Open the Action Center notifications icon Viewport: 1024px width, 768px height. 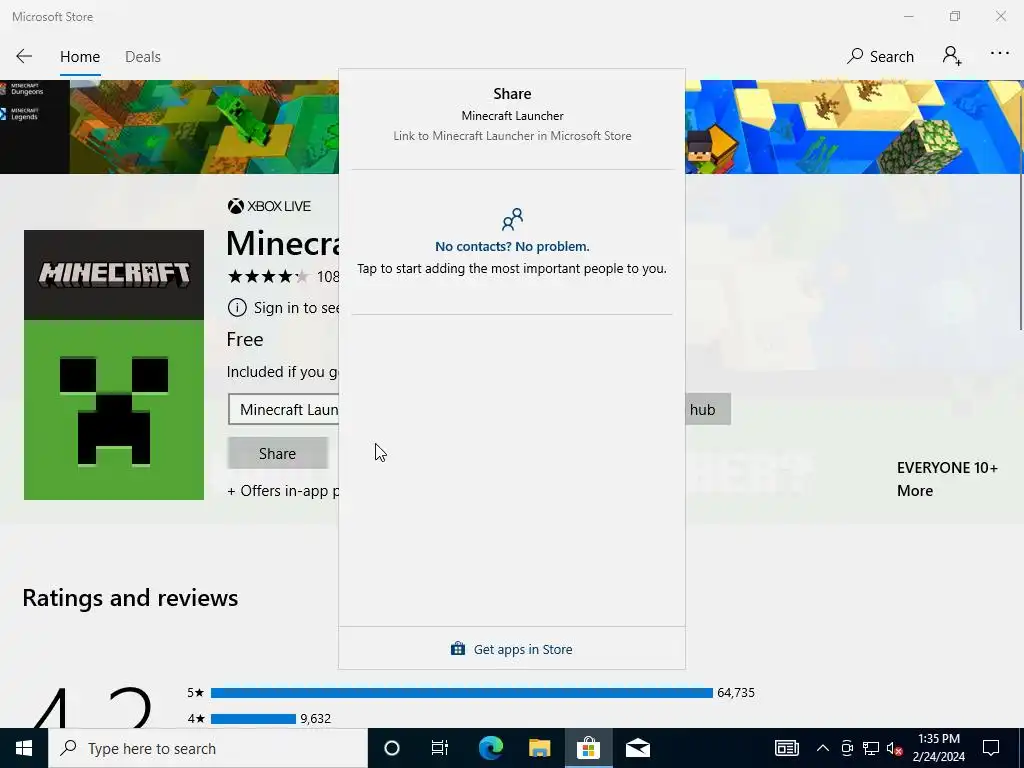tap(991, 748)
